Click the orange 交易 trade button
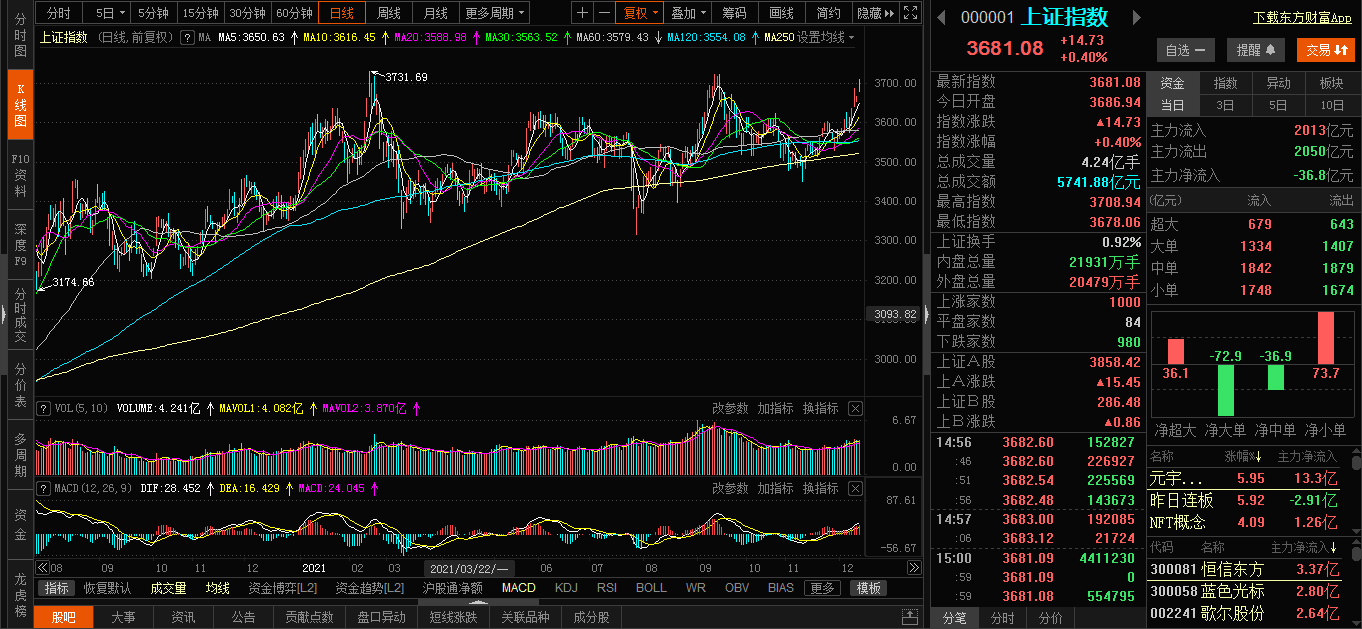The image size is (1362, 629). (x=1326, y=50)
